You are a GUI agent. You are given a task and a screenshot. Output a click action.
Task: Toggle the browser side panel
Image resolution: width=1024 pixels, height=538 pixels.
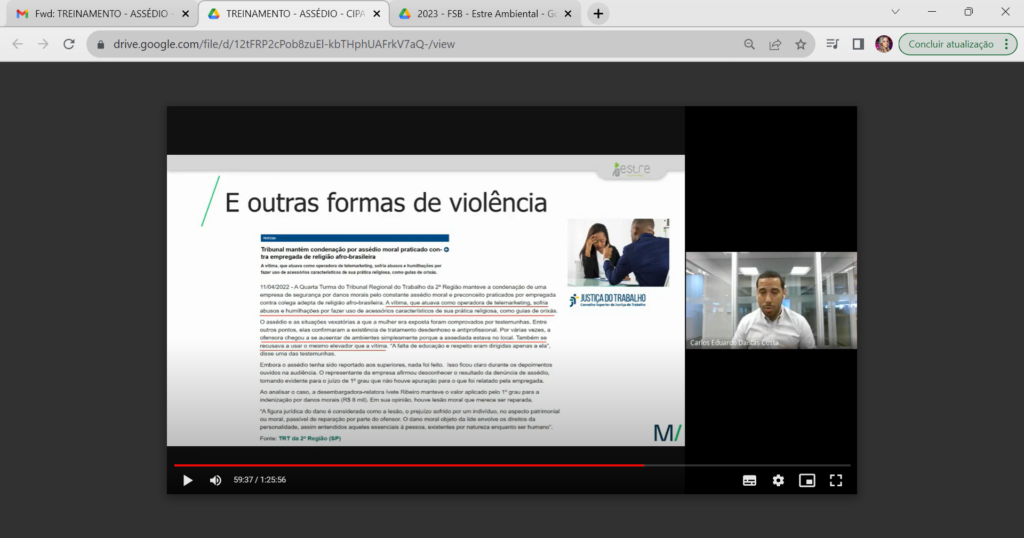[858, 44]
